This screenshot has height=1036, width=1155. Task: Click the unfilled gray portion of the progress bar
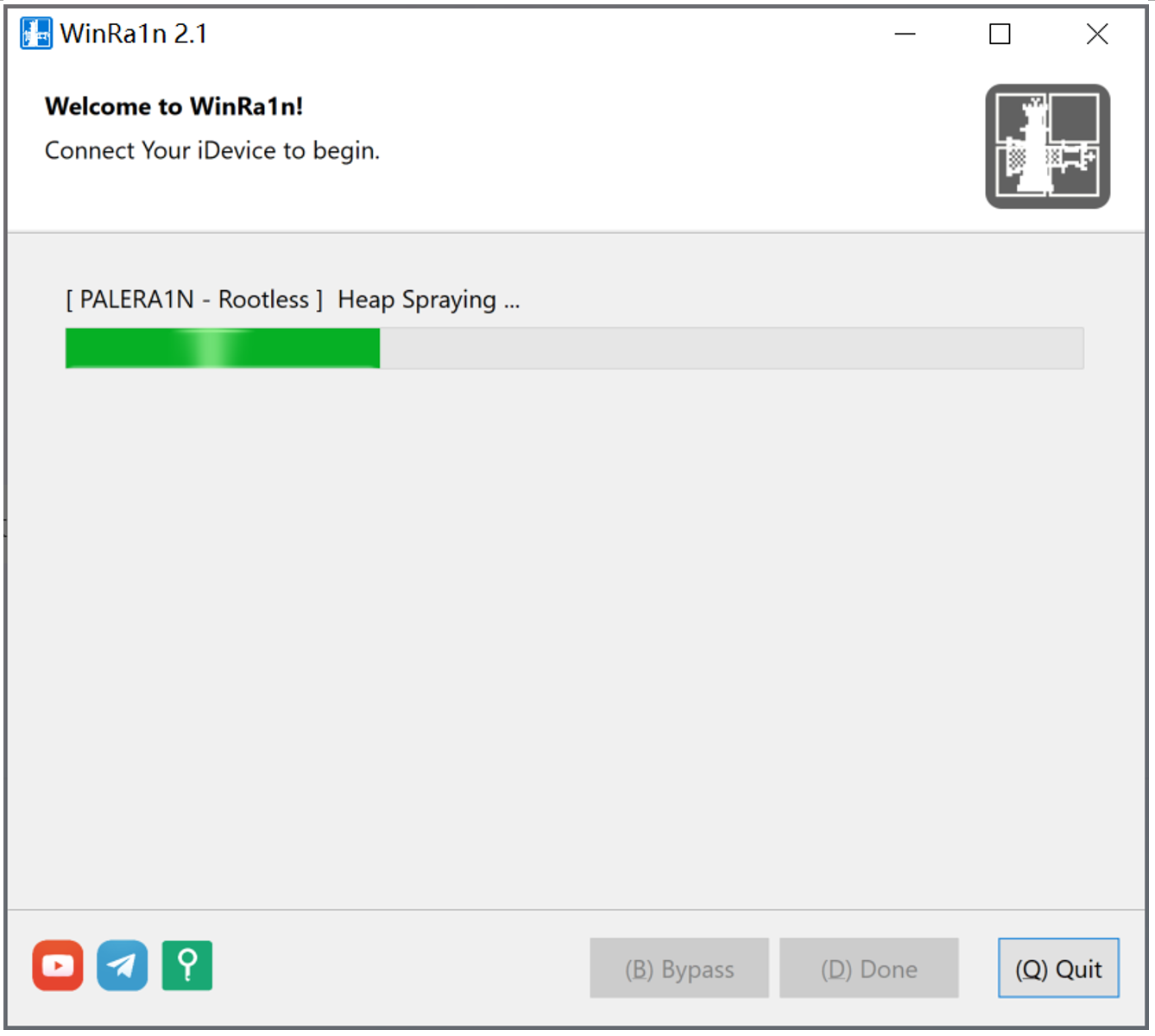tap(731, 348)
